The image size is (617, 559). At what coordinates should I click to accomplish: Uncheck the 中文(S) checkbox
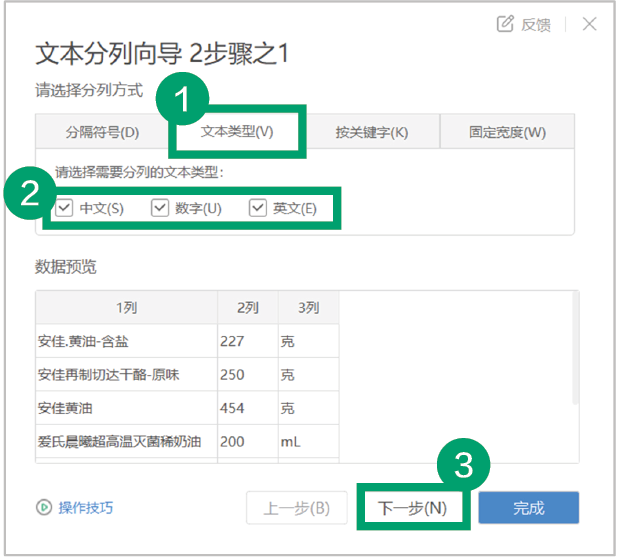[x=65, y=208]
